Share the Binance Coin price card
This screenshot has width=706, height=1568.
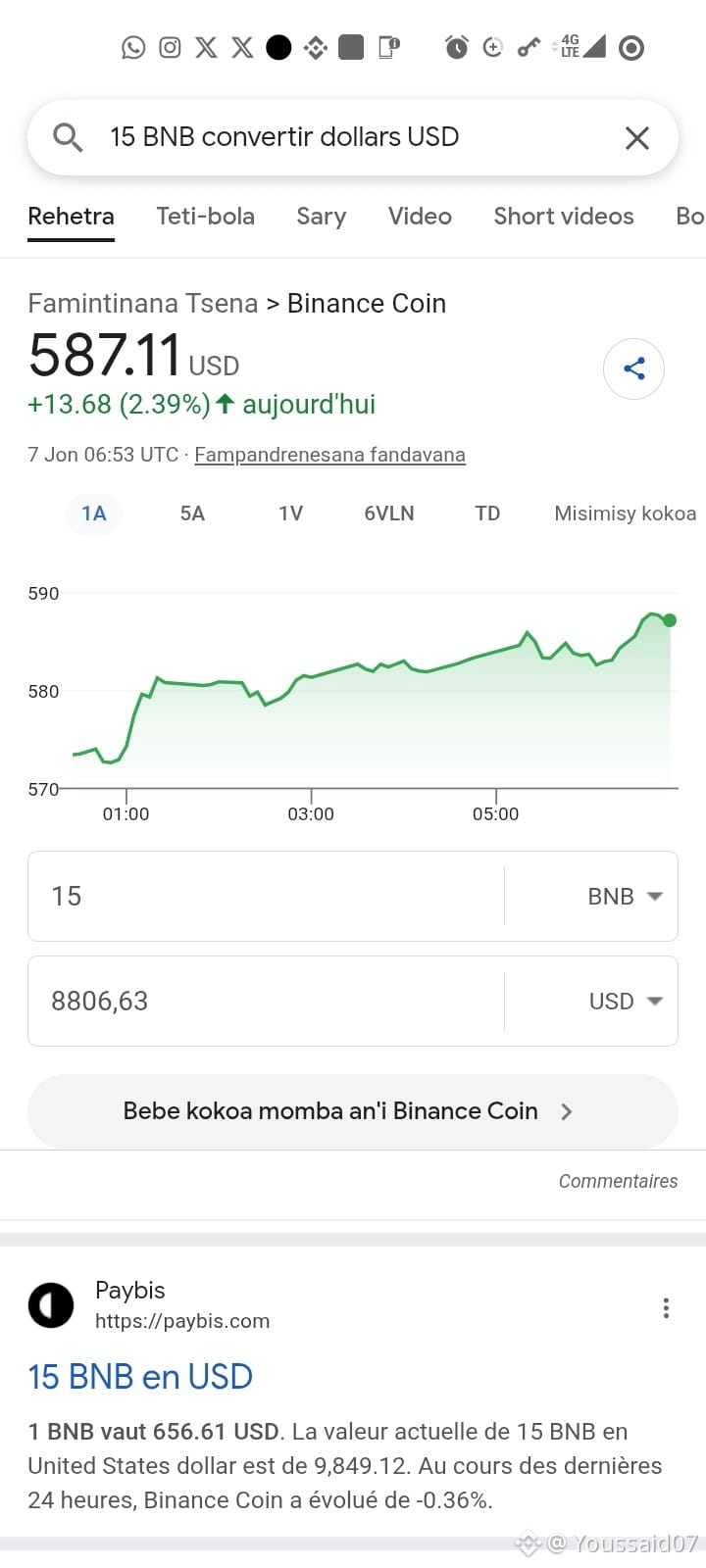633,368
